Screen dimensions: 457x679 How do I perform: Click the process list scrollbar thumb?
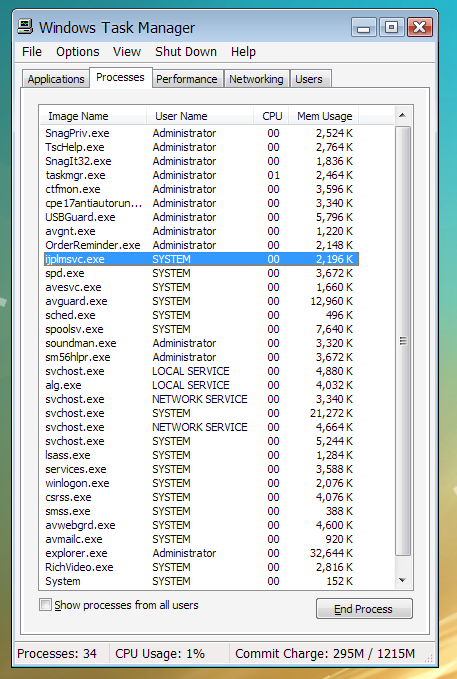point(403,341)
